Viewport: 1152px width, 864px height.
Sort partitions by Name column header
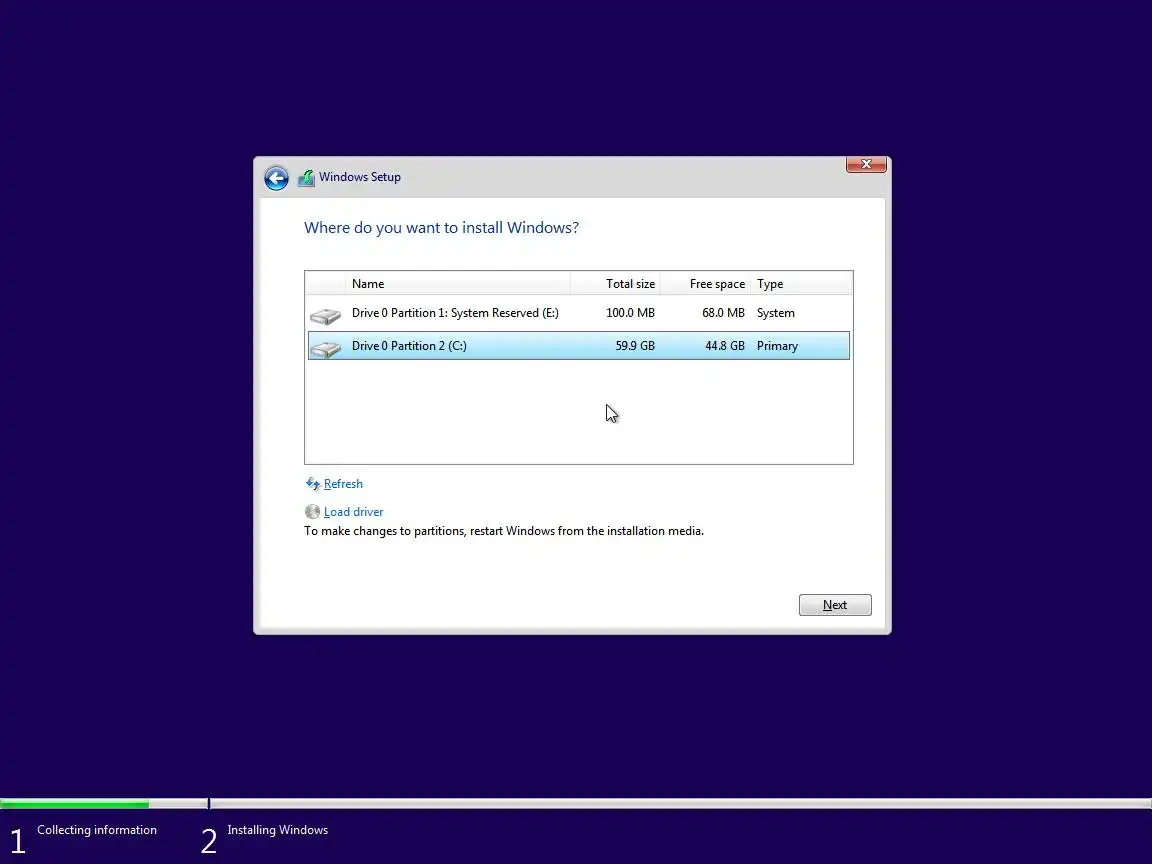(x=457, y=284)
